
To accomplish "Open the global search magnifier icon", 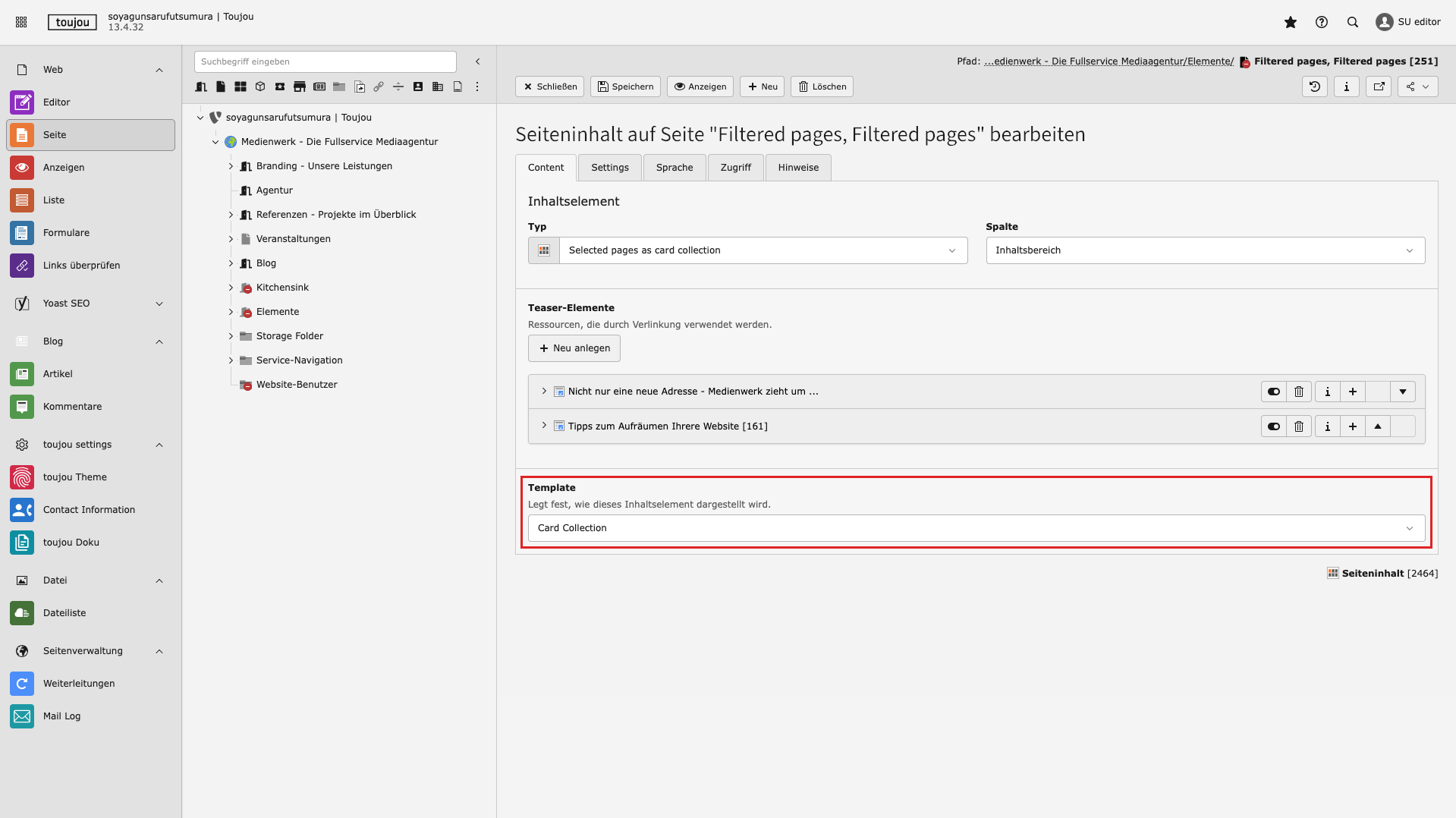I will pyautogui.click(x=1352, y=22).
